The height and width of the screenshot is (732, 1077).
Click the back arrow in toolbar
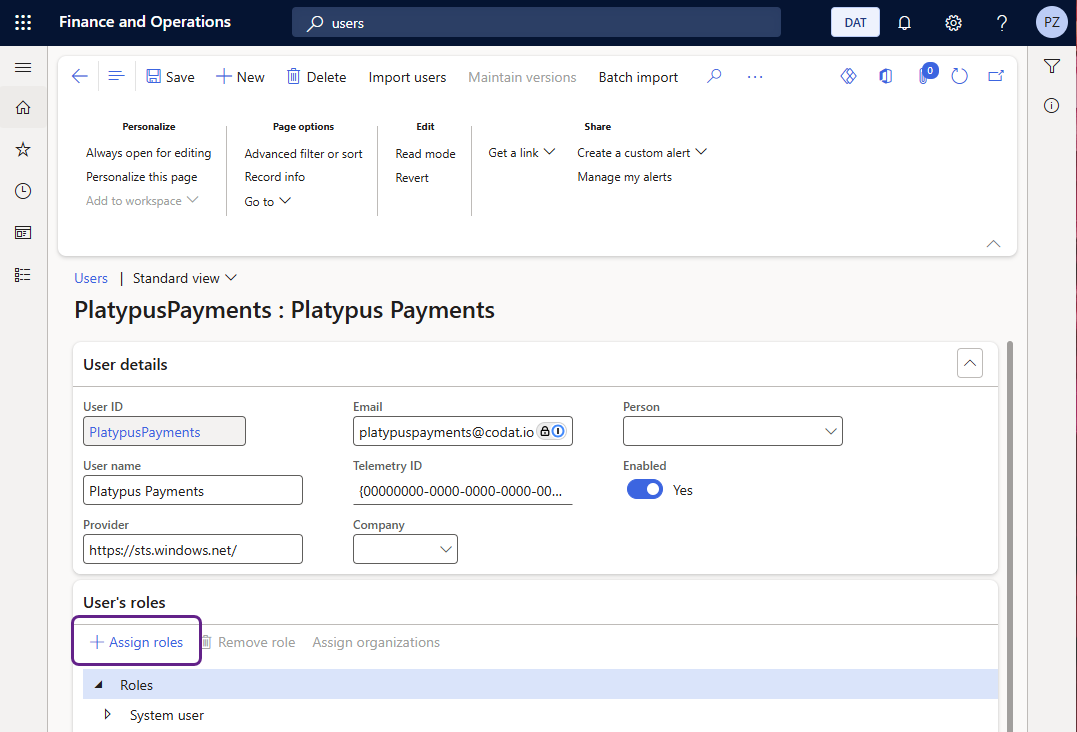[80, 77]
